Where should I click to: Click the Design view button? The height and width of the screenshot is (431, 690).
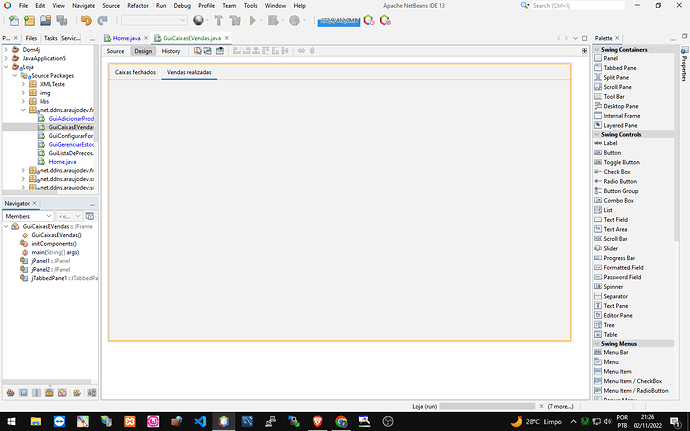pyautogui.click(x=143, y=51)
